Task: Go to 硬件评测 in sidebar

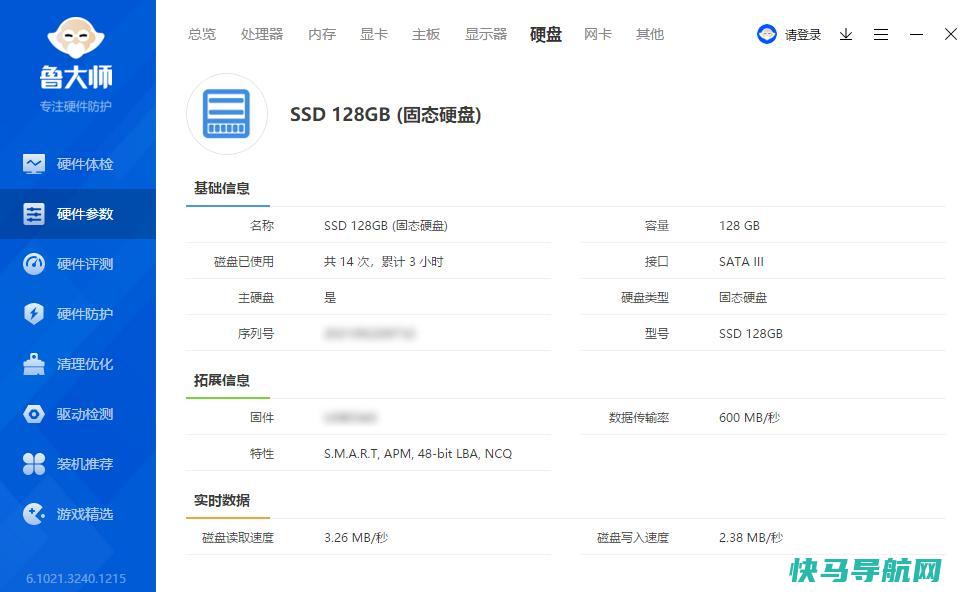Action: pos(85,264)
